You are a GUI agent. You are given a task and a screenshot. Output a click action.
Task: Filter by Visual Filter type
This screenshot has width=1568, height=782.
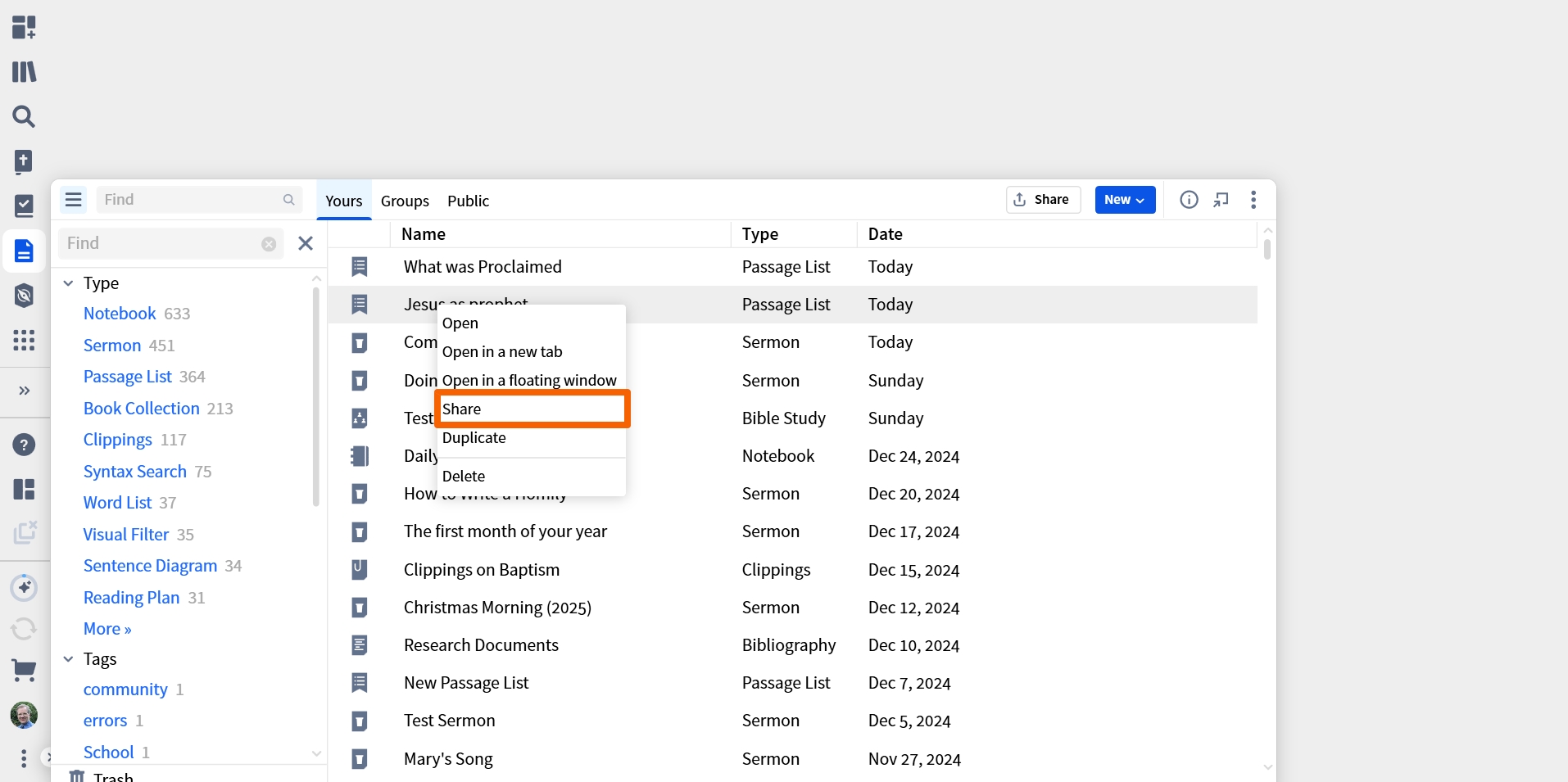[x=126, y=535]
